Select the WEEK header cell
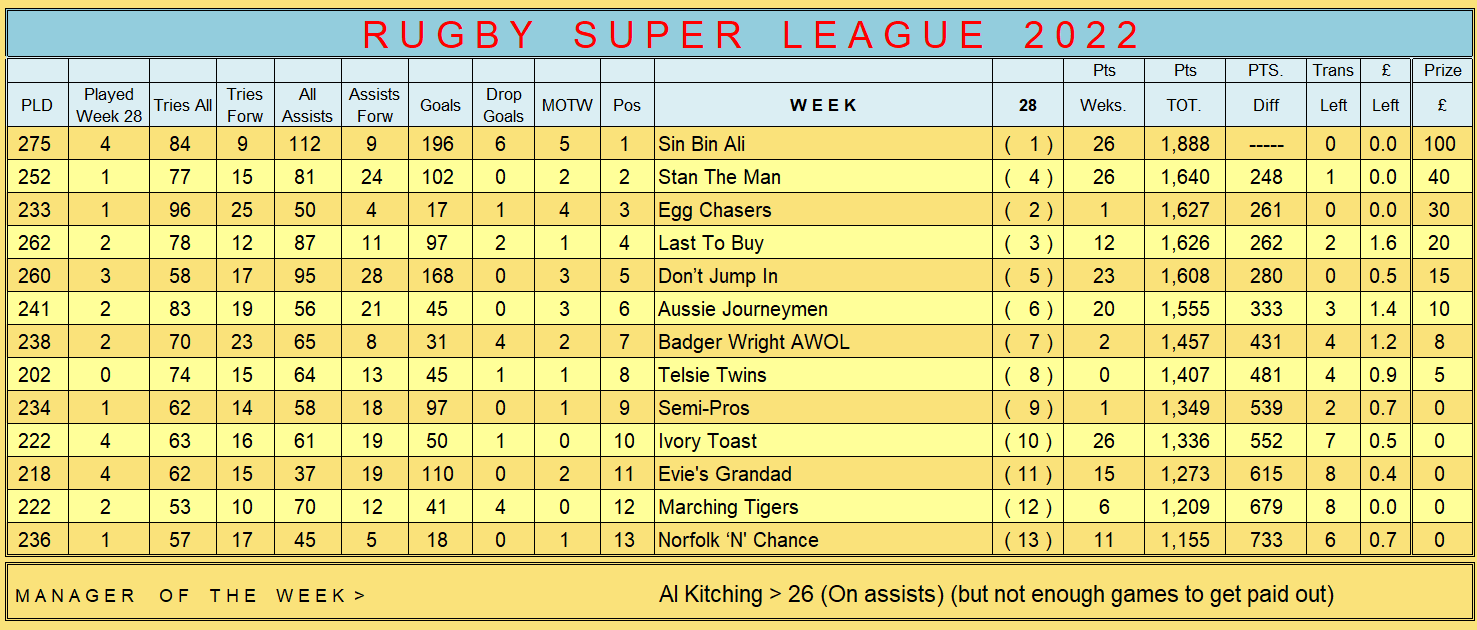This screenshot has width=1477, height=630. pos(823,104)
